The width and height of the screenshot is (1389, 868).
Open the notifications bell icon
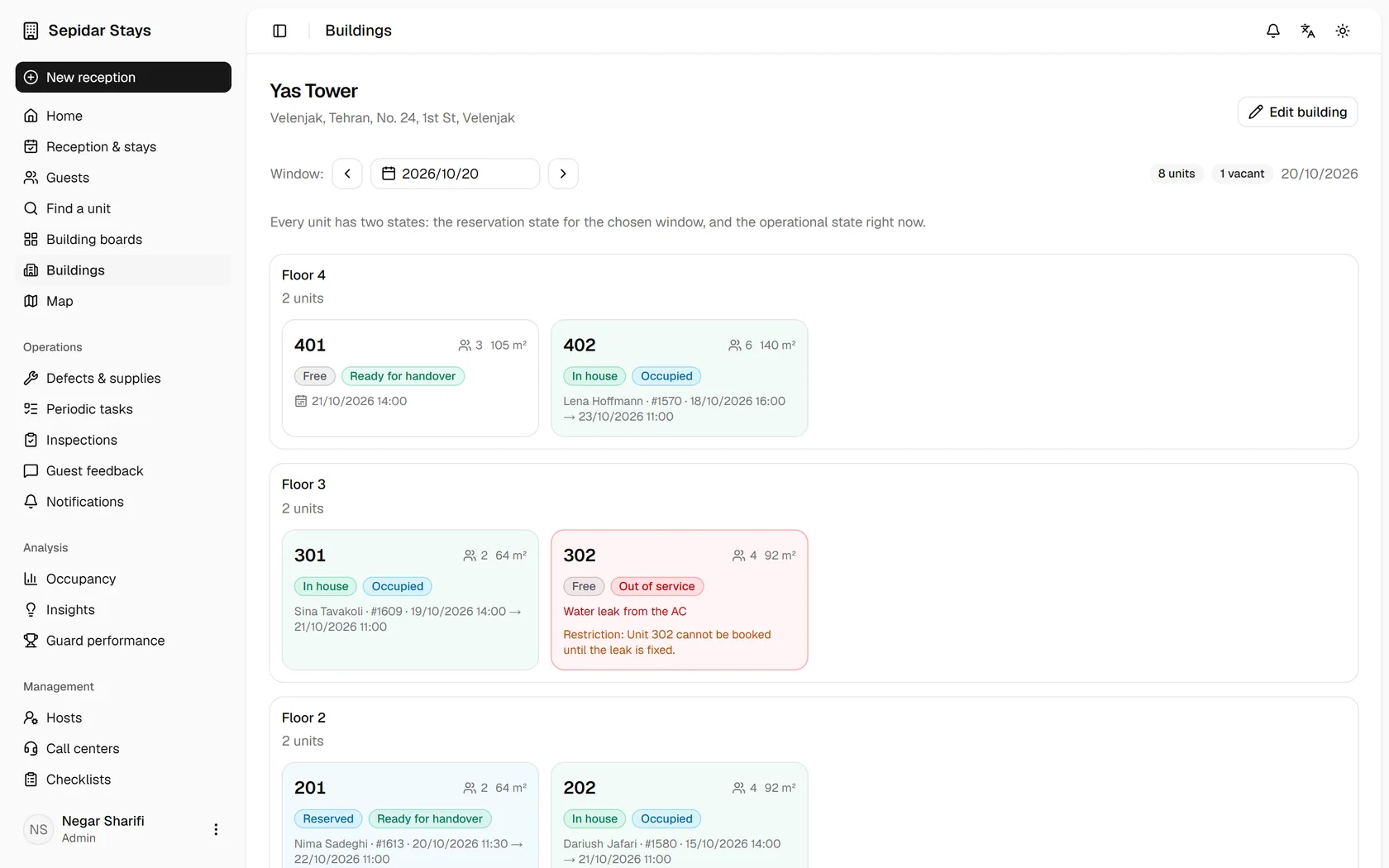point(1273,31)
